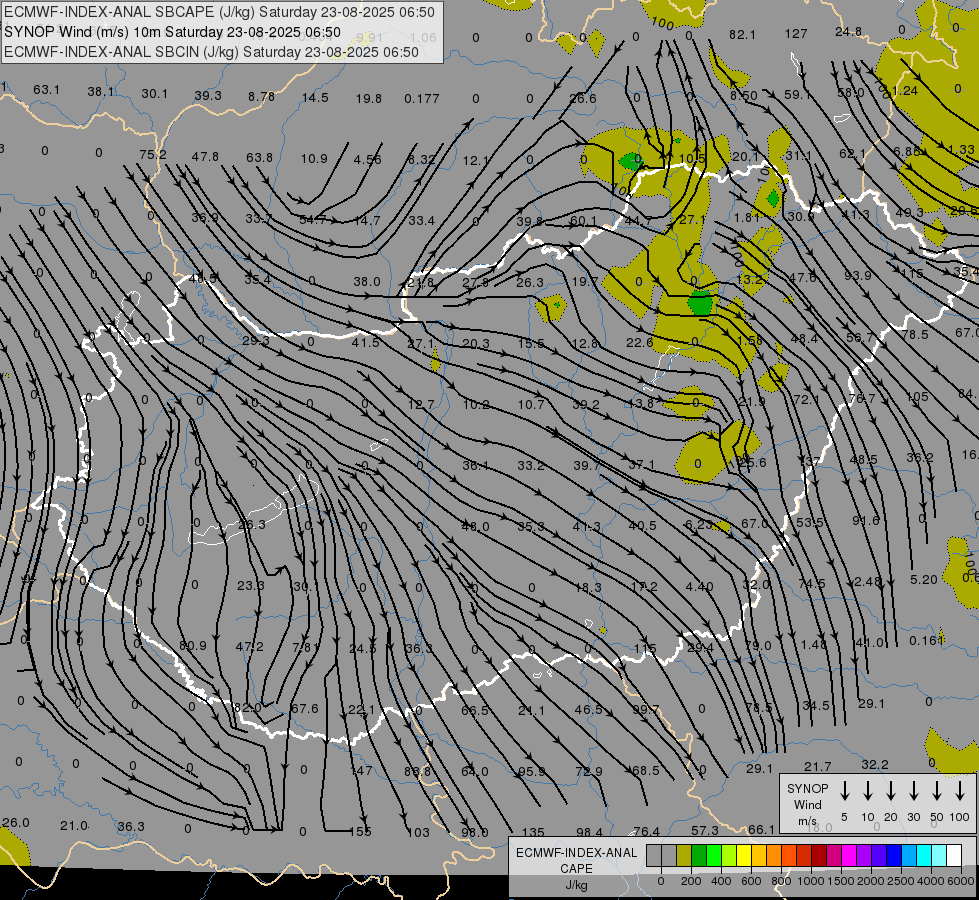Image resolution: width=979 pixels, height=900 pixels.
Task: Click the SBCIN title line in header
Action: (x=211, y=52)
